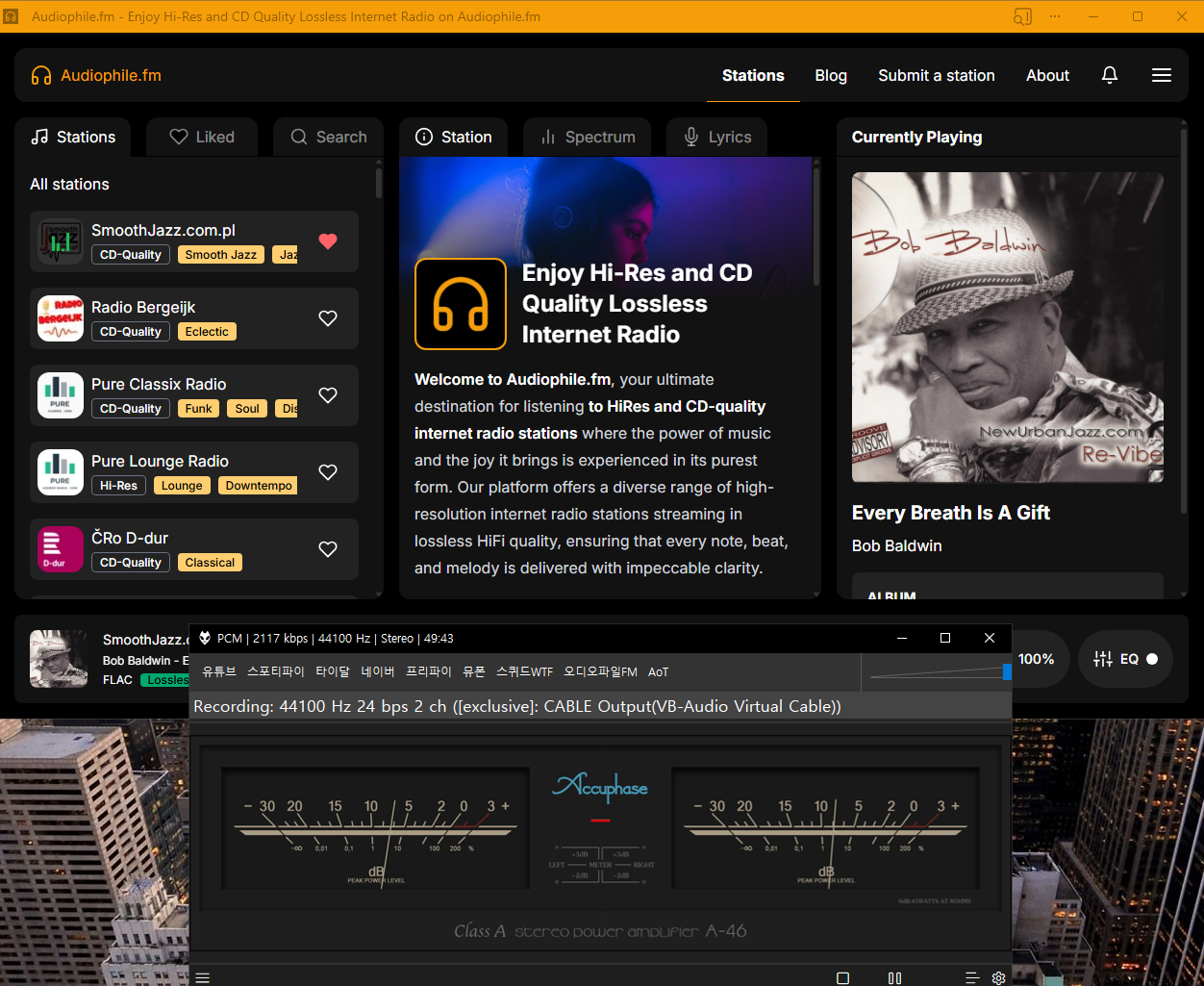Image resolution: width=1204 pixels, height=986 pixels.
Task: Click the equalizer sliders icon beside EQ
Action: tap(1103, 659)
